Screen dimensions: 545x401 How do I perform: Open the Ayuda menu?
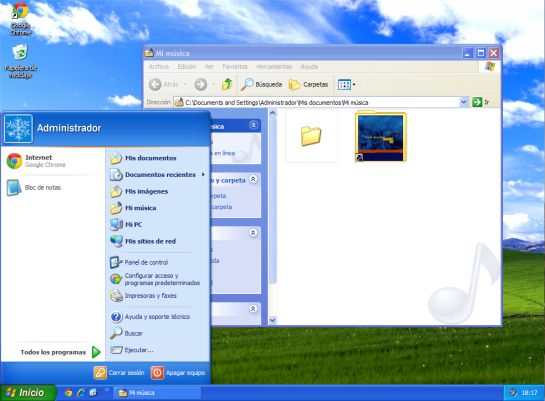click(x=309, y=67)
